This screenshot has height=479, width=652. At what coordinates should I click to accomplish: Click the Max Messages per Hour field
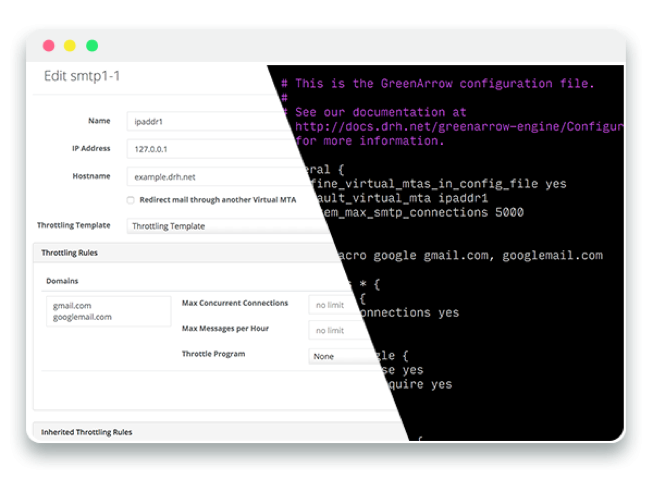338,331
